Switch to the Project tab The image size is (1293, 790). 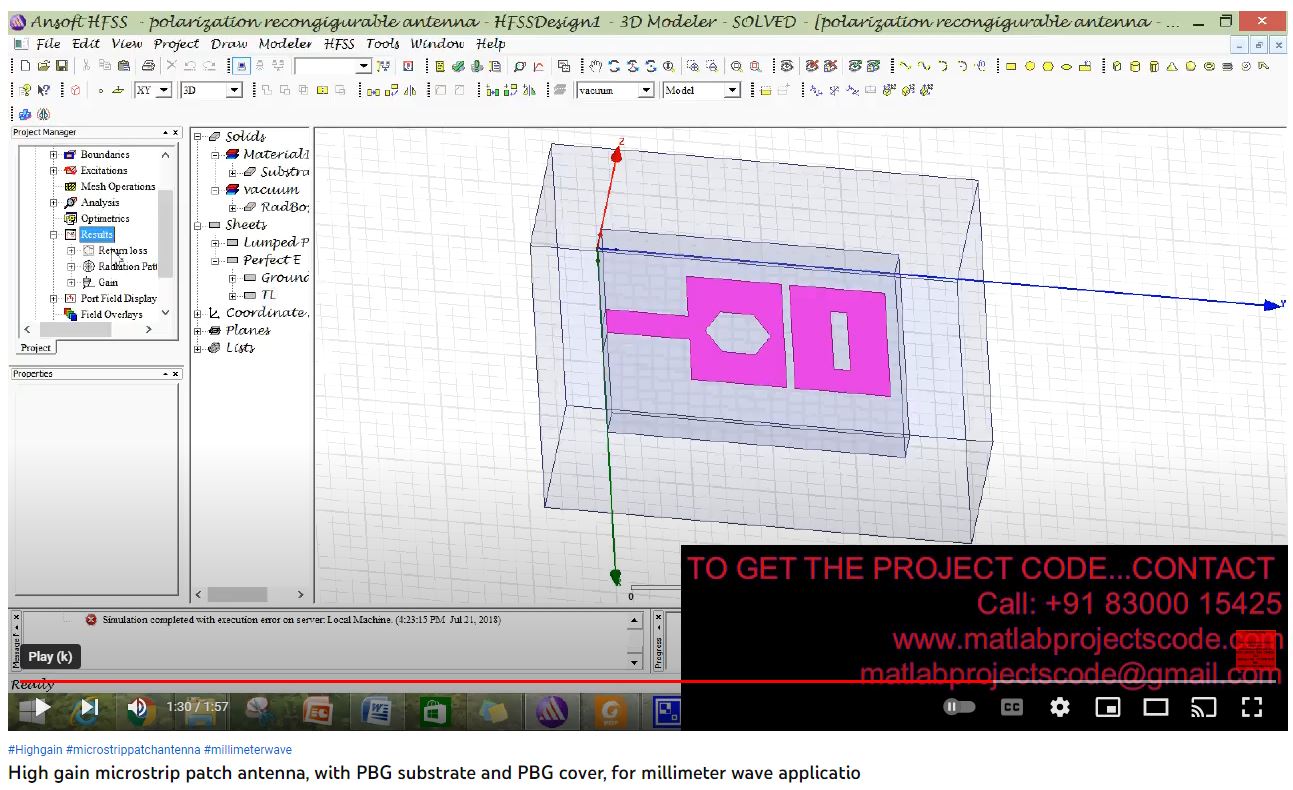pos(36,348)
